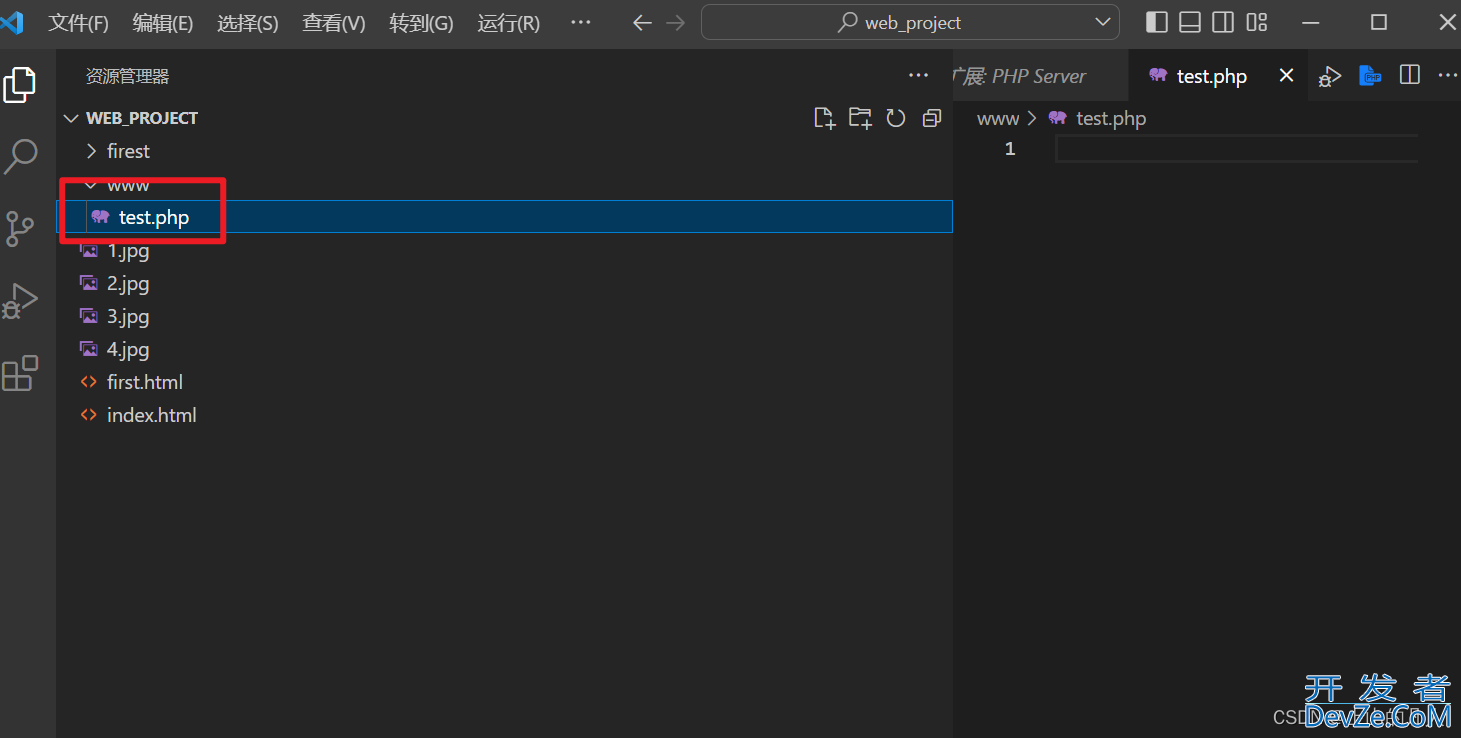Run or debug the PHP file
Image resolution: width=1461 pixels, height=738 pixels.
pos(1329,76)
